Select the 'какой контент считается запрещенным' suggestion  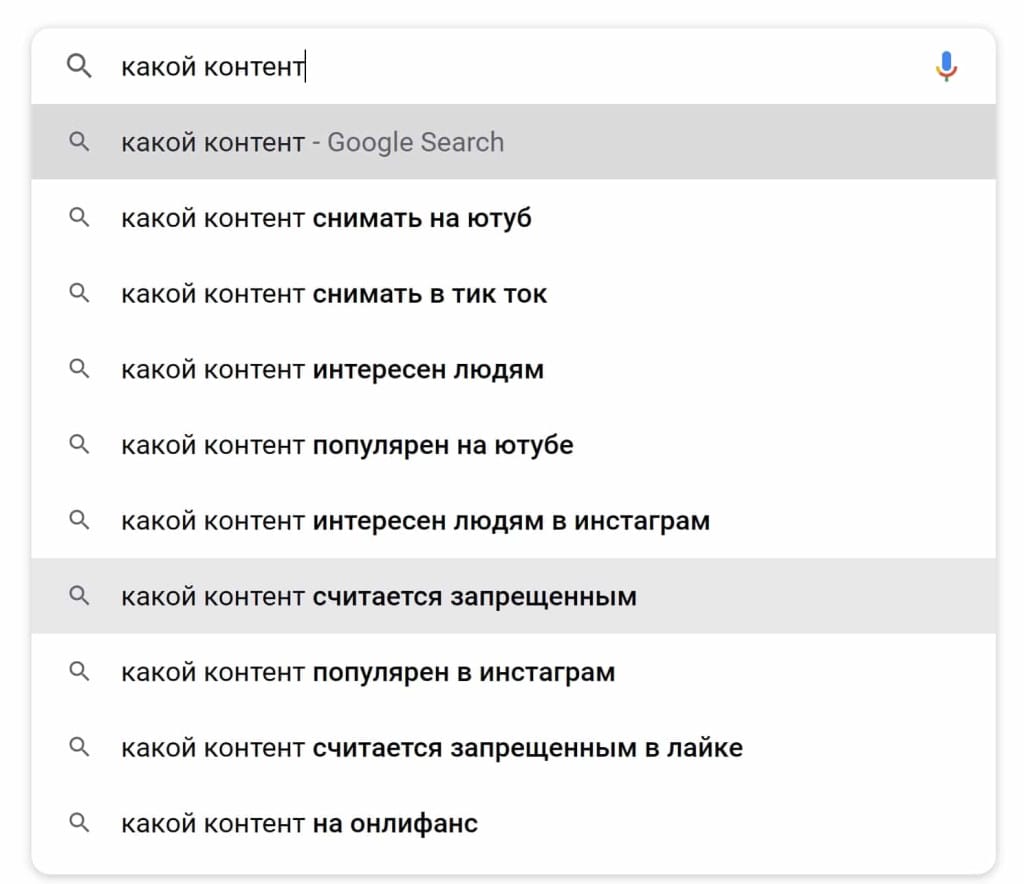click(x=378, y=596)
